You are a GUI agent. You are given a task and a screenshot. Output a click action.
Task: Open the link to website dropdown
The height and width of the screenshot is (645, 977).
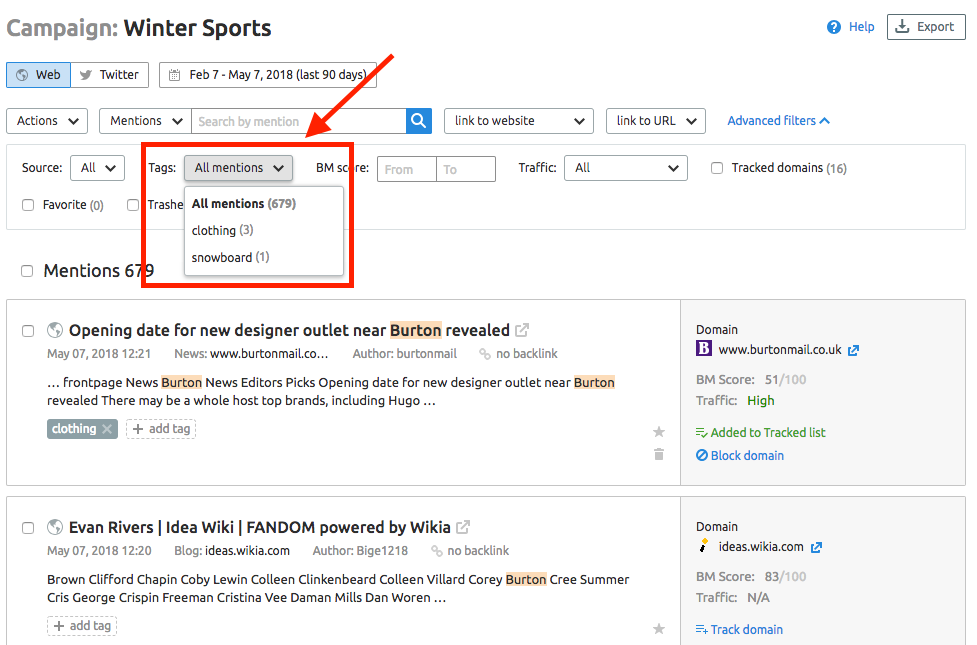point(519,121)
